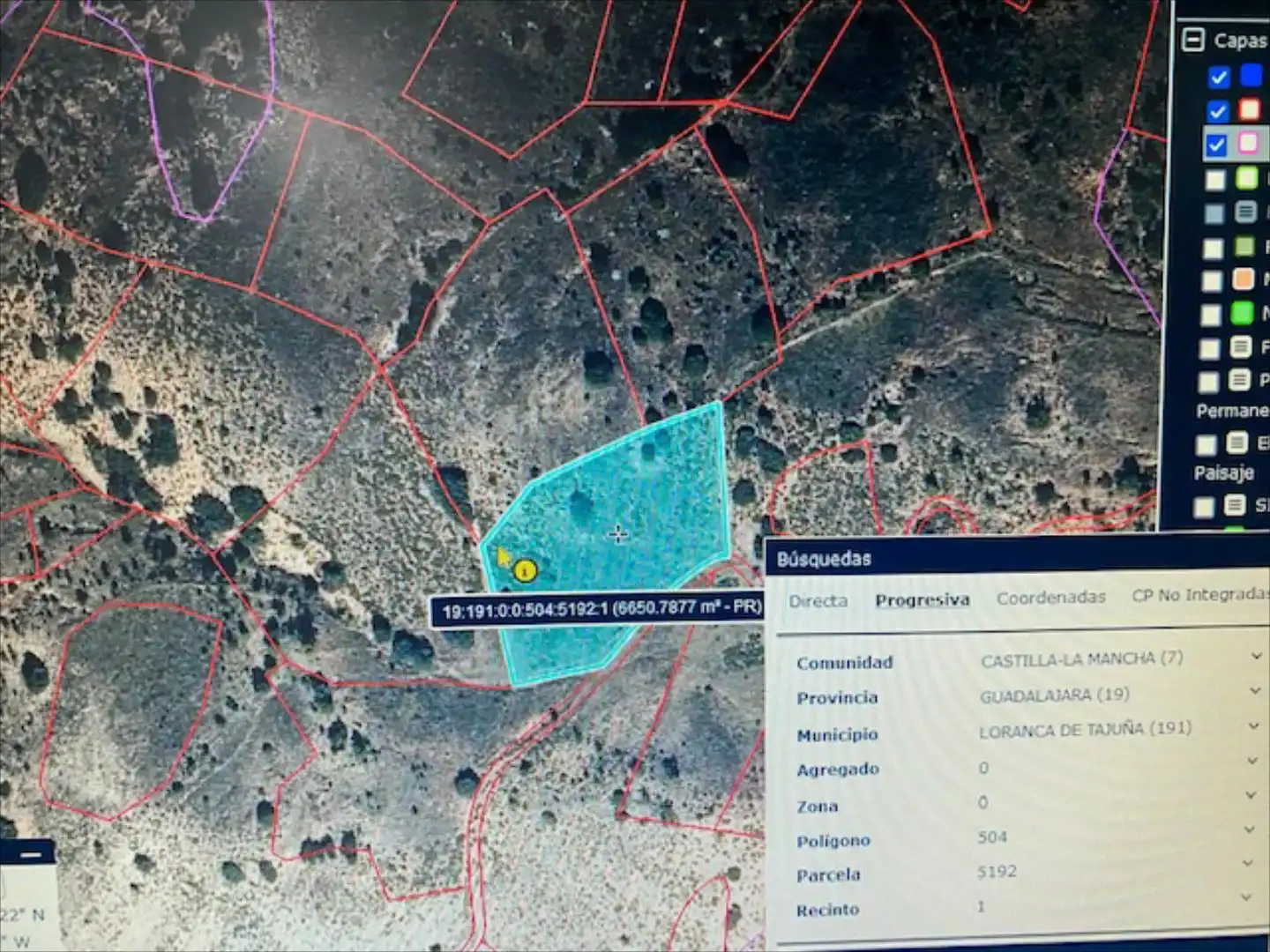Screen dimensions: 1270x952
Task: Click the Comunidad field label
Action: (x=844, y=663)
